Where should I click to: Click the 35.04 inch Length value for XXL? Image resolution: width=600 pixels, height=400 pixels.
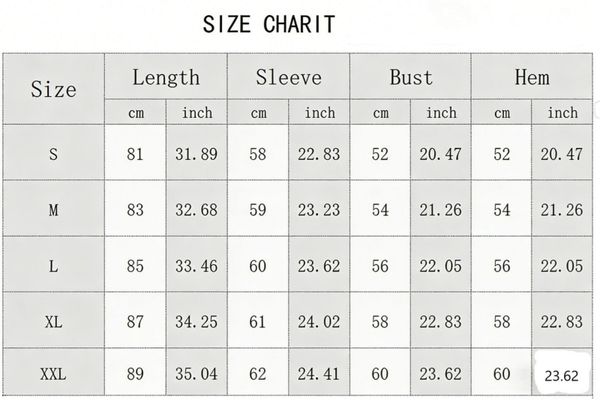click(x=197, y=377)
